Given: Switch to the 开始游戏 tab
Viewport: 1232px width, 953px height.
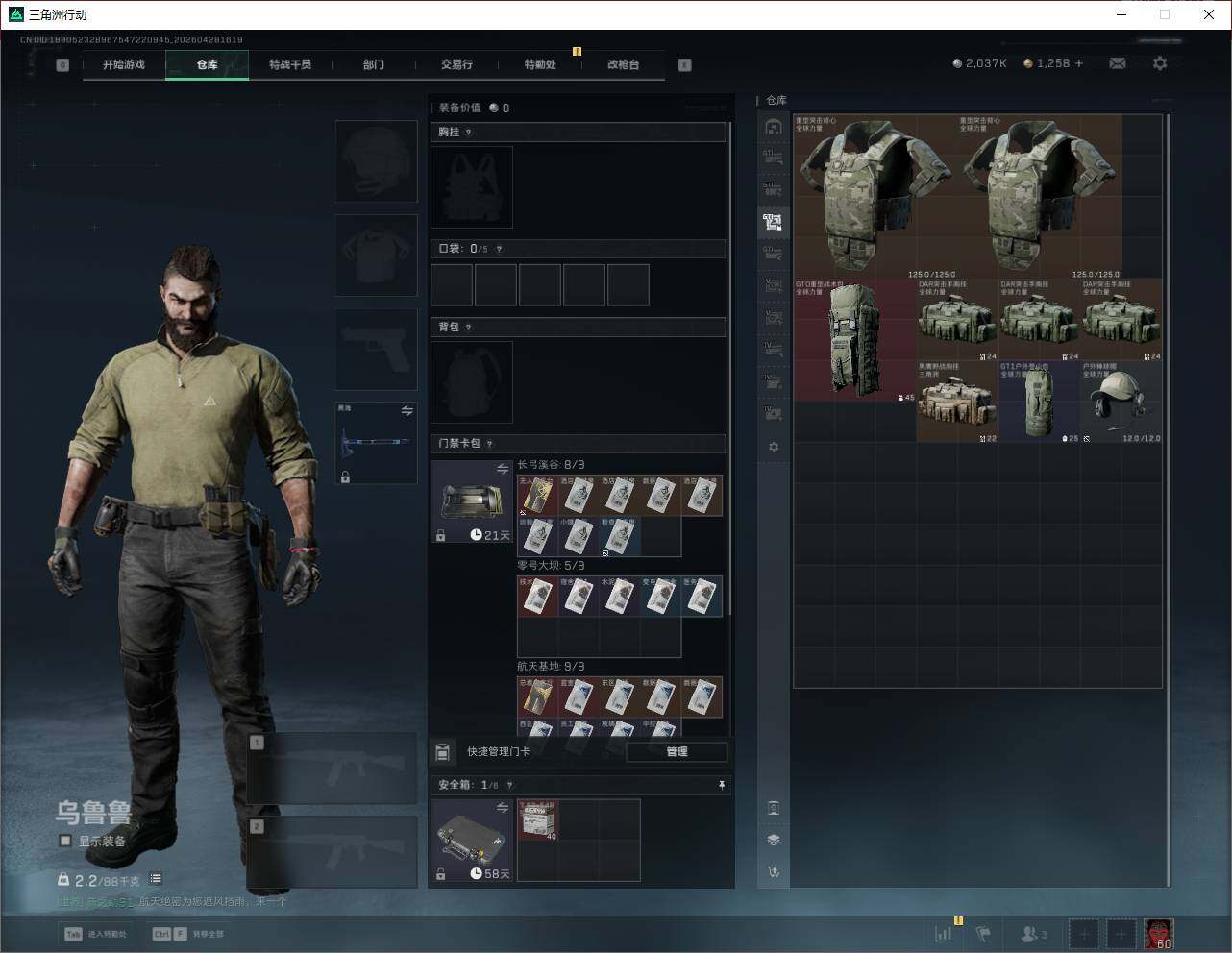Looking at the screenshot, I should pos(124,64).
